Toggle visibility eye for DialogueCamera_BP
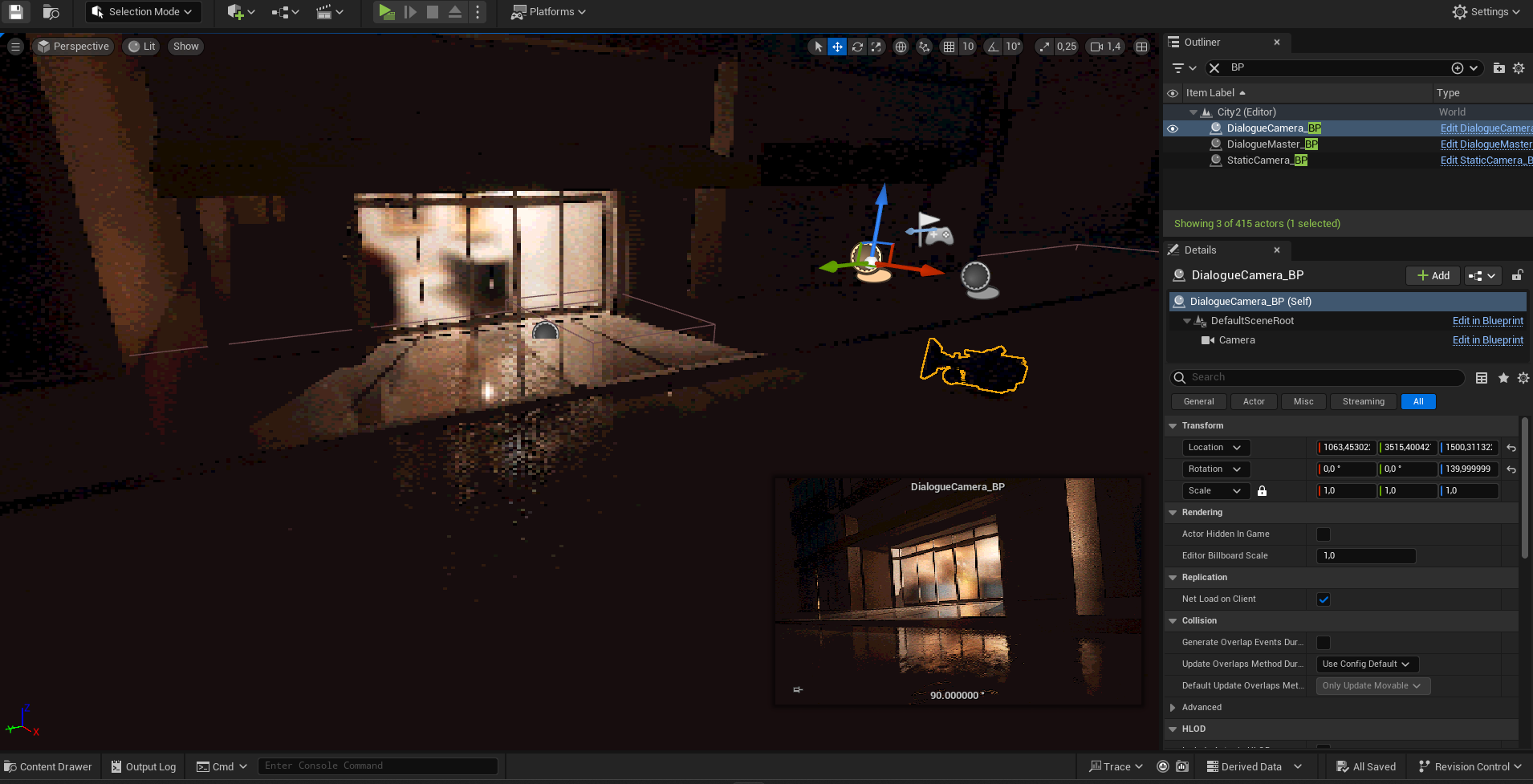Screen dimensions: 1533x784 tap(1173, 128)
